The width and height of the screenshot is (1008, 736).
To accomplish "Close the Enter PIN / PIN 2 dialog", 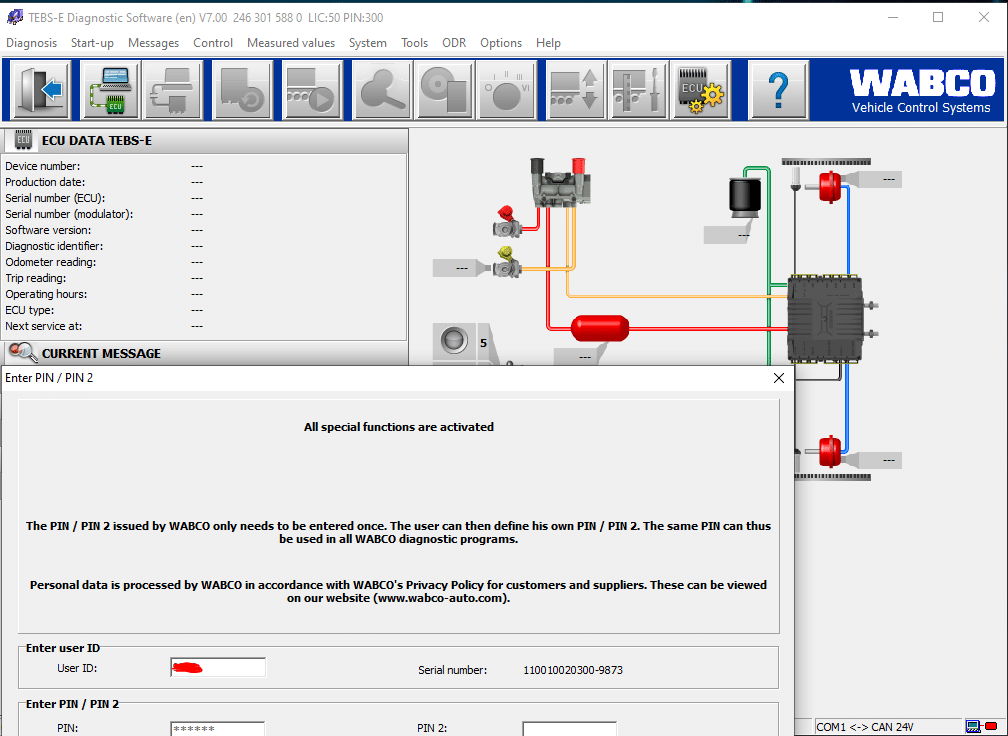I will coord(779,378).
